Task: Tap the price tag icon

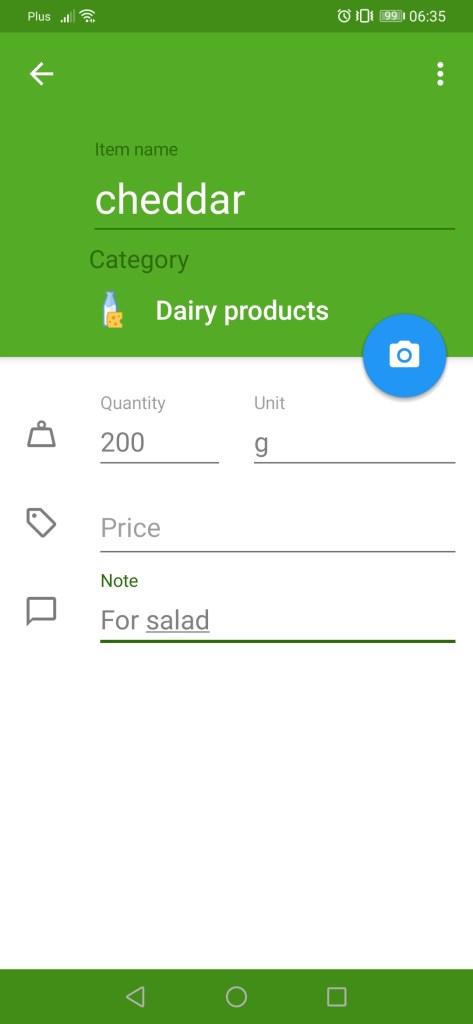Action: tap(41, 523)
